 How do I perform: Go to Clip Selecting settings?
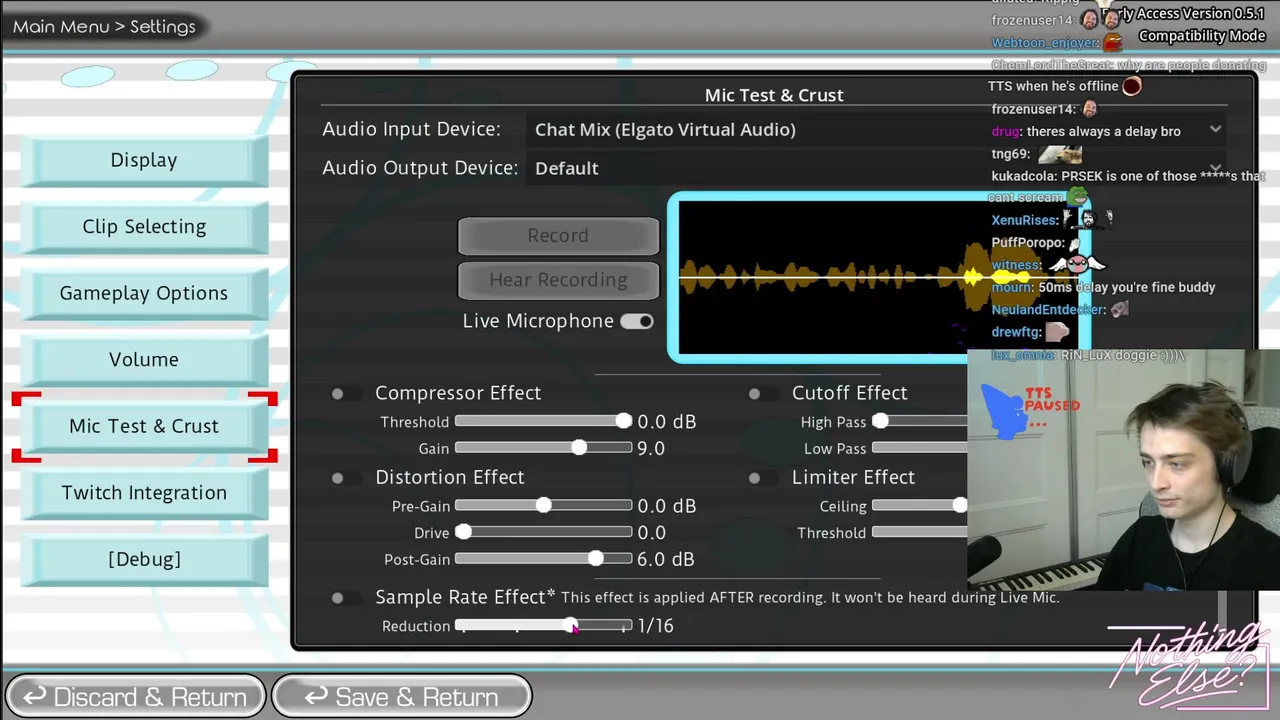click(144, 227)
